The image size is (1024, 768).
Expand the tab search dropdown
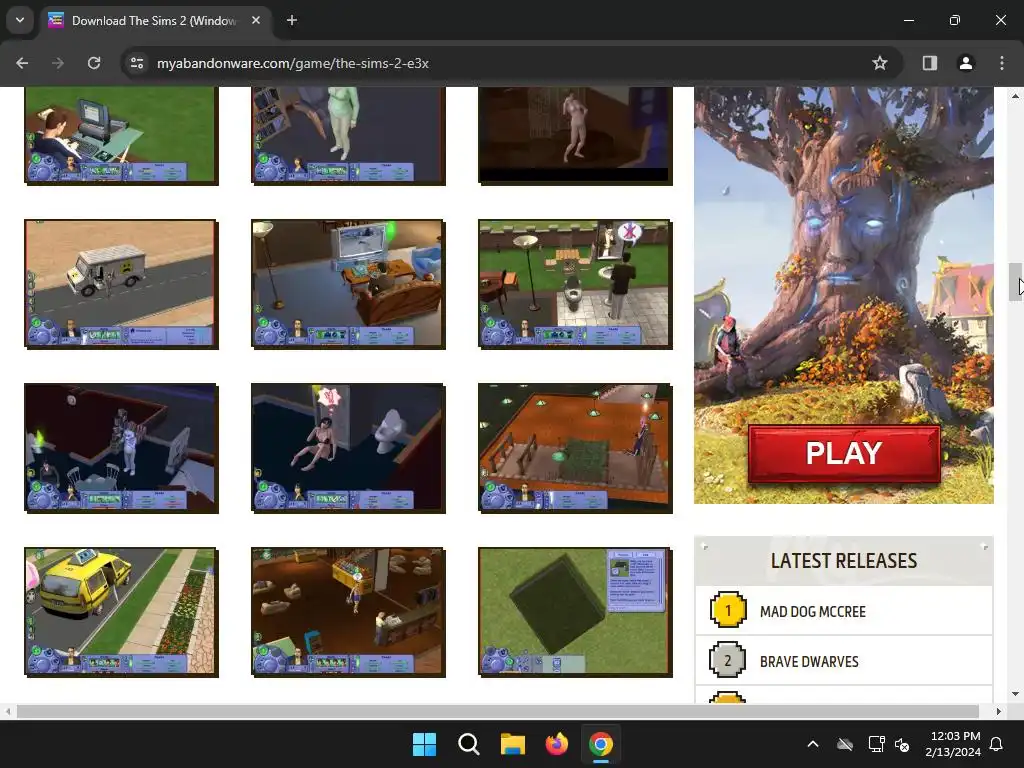(x=20, y=20)
